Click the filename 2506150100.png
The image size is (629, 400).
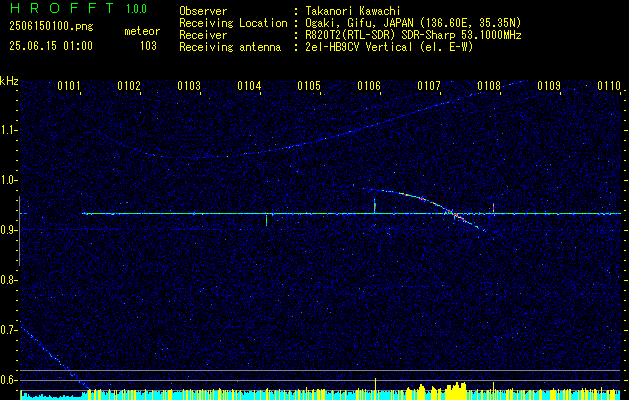click(x=51, y=27)
